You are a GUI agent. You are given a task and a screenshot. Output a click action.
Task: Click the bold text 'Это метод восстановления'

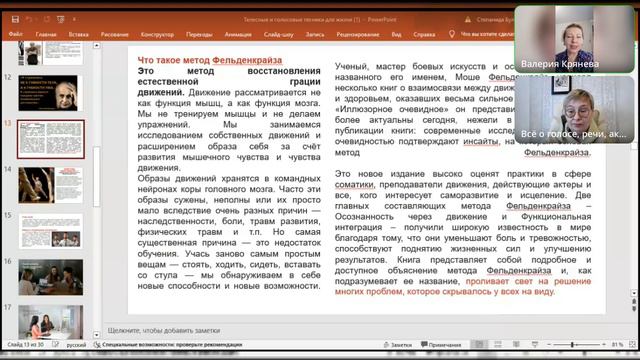[x=229, y=71]
